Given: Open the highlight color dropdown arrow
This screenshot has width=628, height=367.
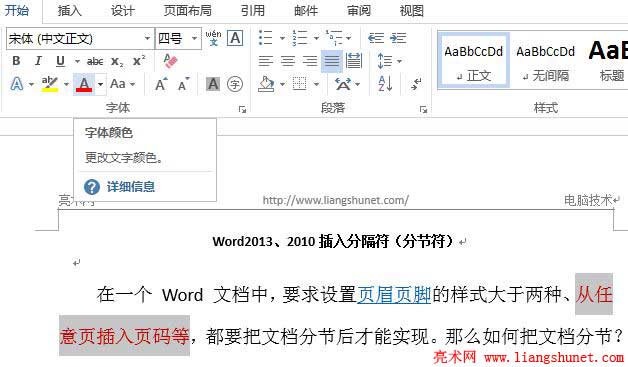Looking at the screenshot, I should [66, 84].
